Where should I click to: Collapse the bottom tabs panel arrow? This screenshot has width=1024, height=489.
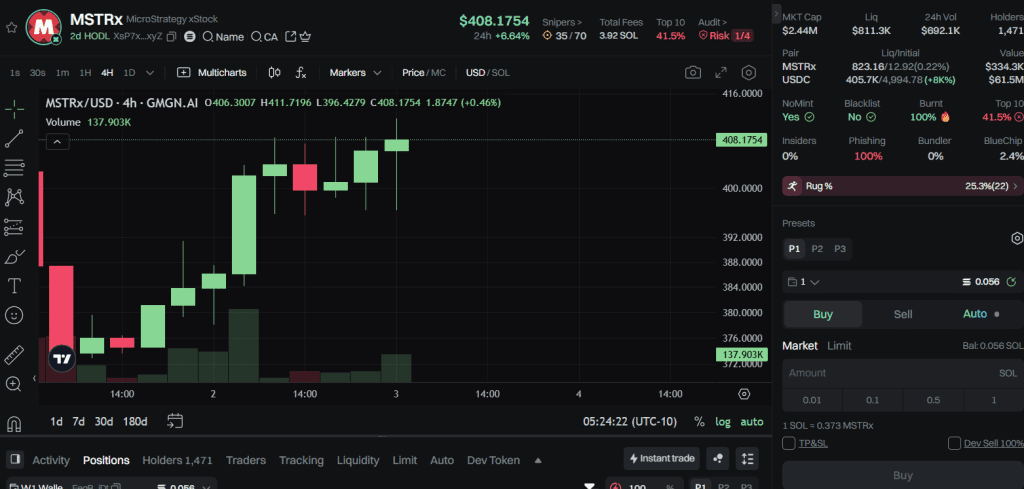pos(538,460)
